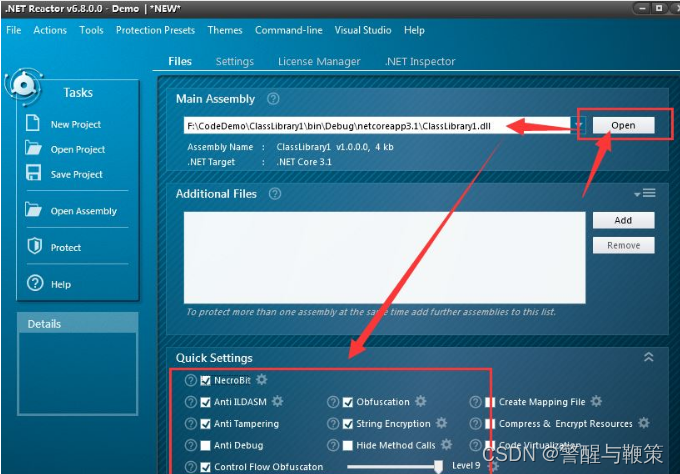Click the Add button for Additional Files
680x474 pixels.
coord(623,220)
